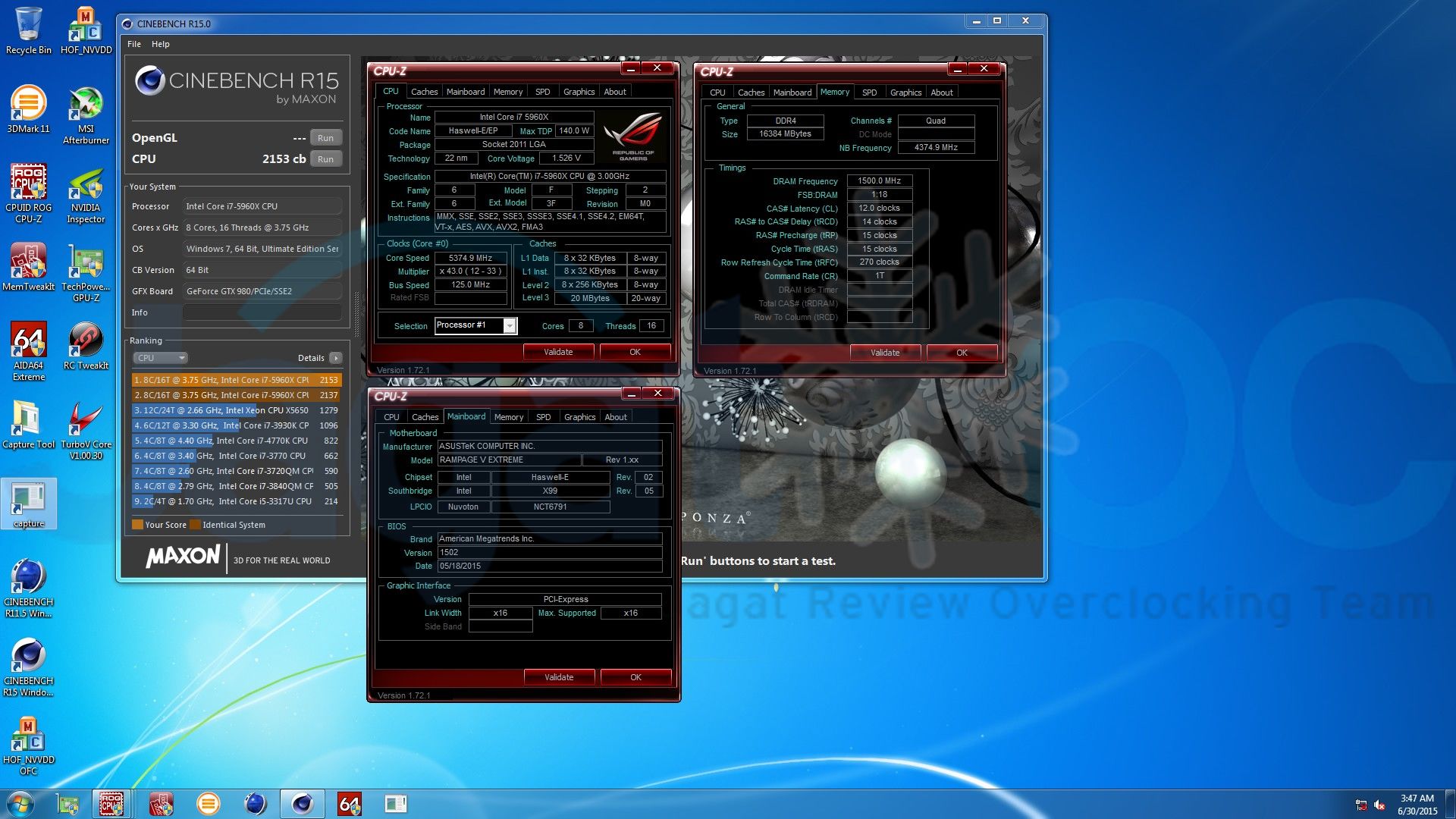Viewport: 1456px width, 819px height.
Task: Launch 3DMark 11 from the desktop
Action: [28, 109]
